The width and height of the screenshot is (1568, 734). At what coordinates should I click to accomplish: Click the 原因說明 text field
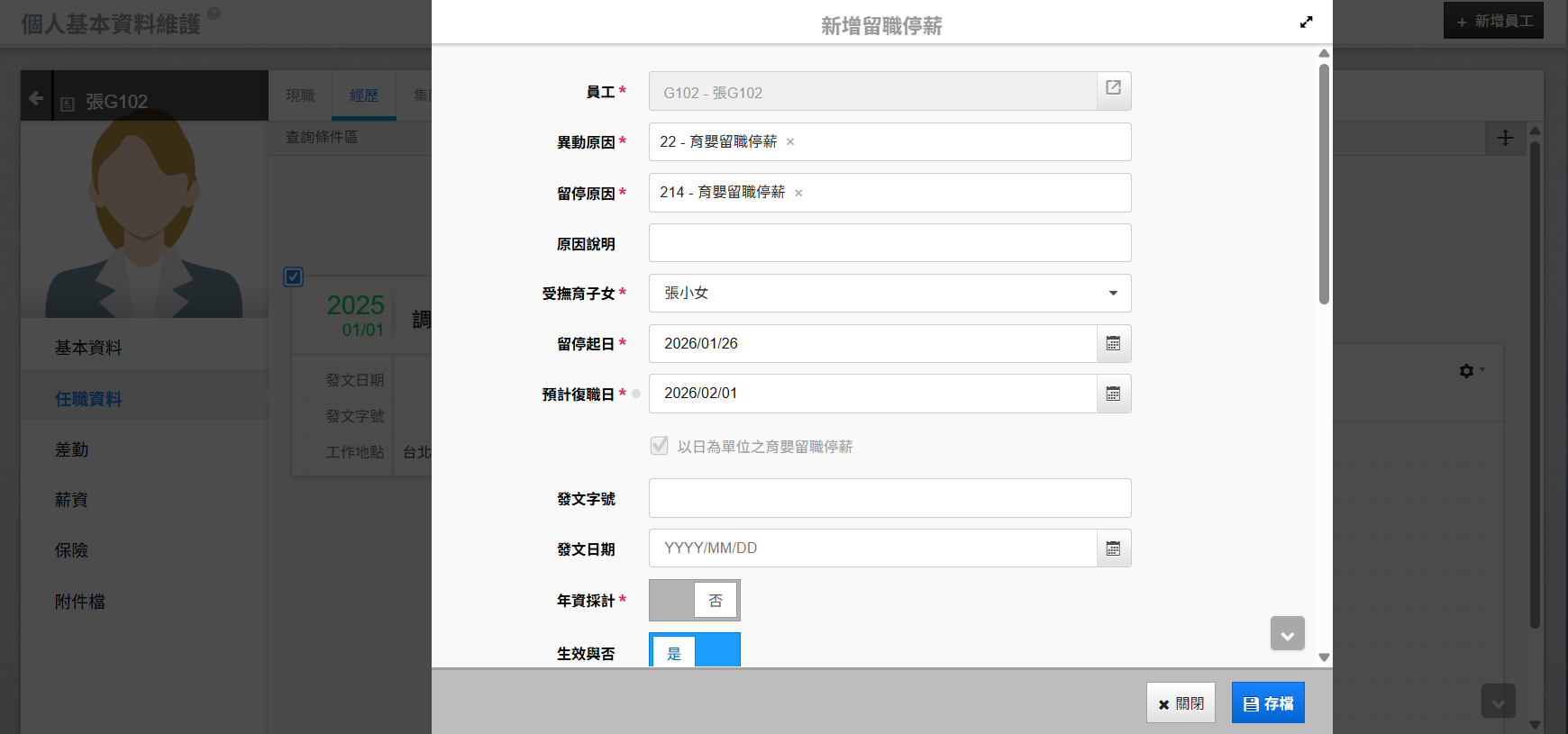pos(889,243)
